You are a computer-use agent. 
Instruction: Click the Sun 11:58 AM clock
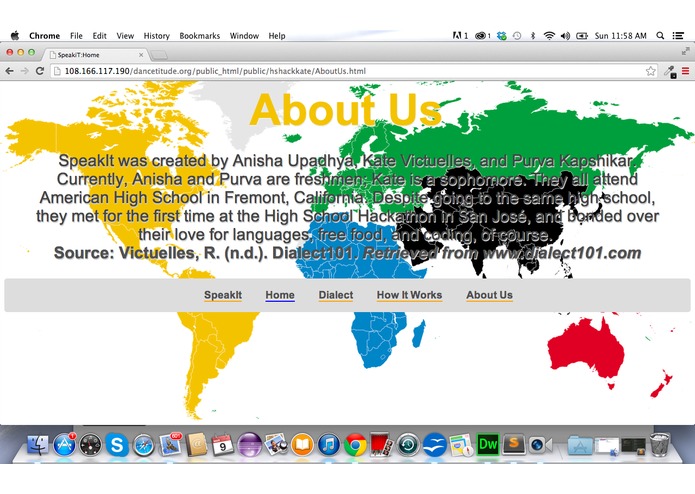tap(621, 36)
